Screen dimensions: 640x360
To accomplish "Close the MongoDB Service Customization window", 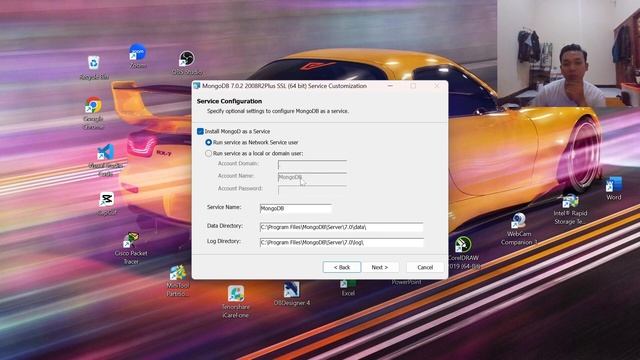I will point(437,86).
